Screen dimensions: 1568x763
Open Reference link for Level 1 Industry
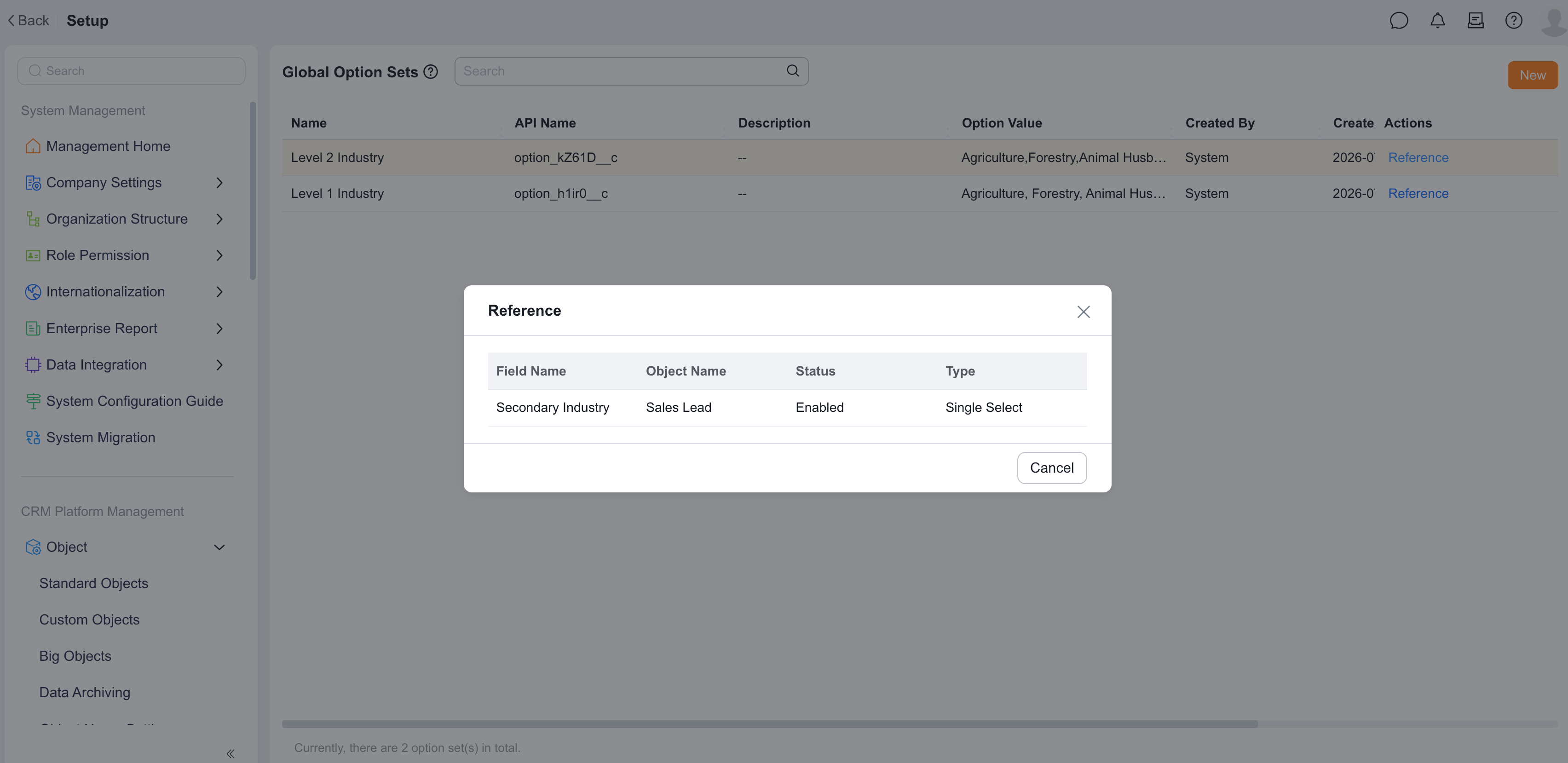pos(1418,194)
